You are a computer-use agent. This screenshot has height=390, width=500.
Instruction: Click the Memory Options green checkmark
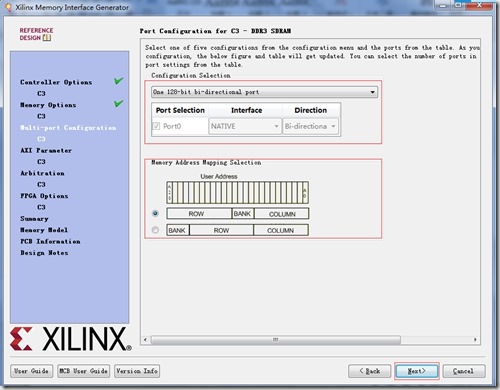pos(118,103)
